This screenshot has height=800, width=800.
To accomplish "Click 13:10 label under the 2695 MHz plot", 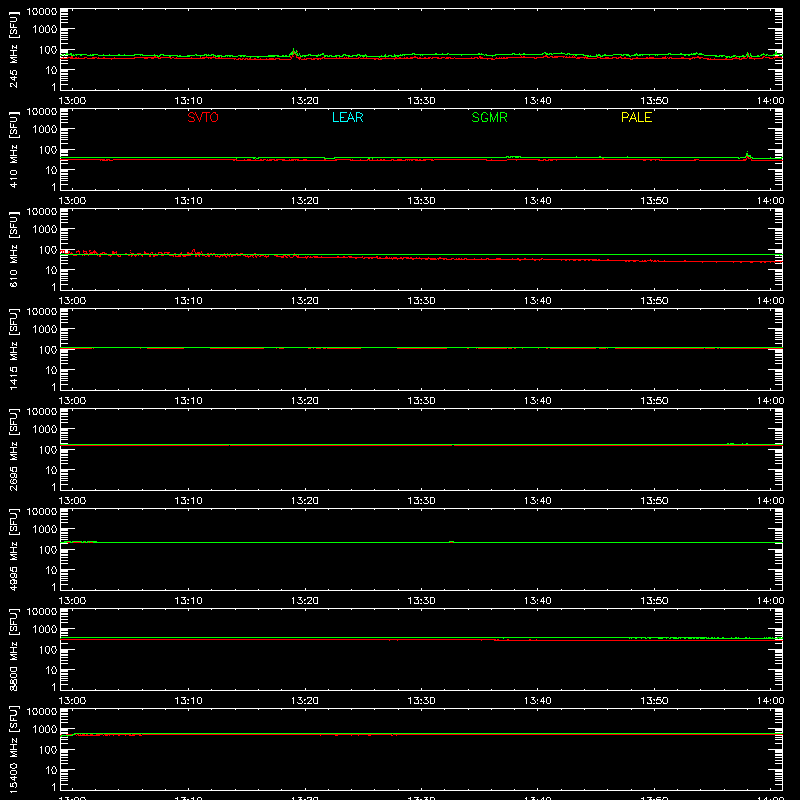I will (188, 501).
